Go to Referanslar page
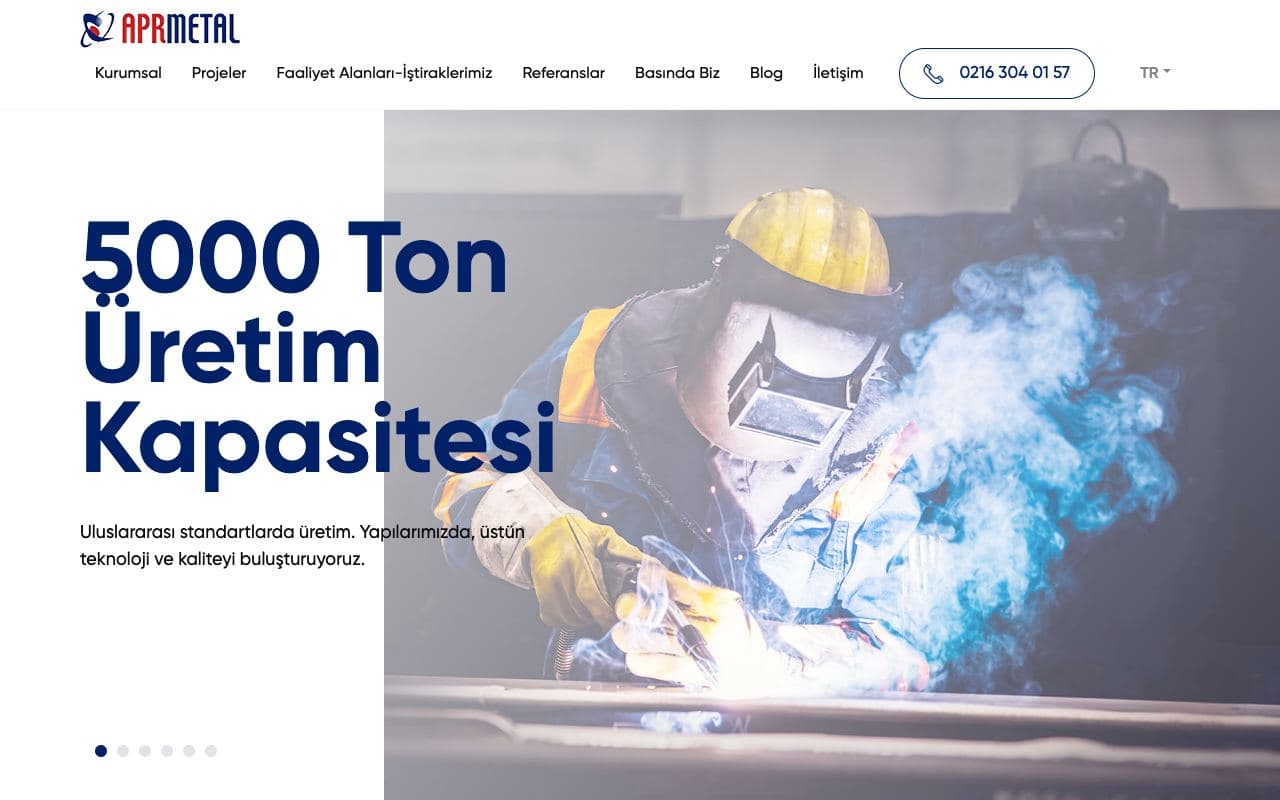The height and width of the screenshot is (800, 1280). (x=563, y=73)
